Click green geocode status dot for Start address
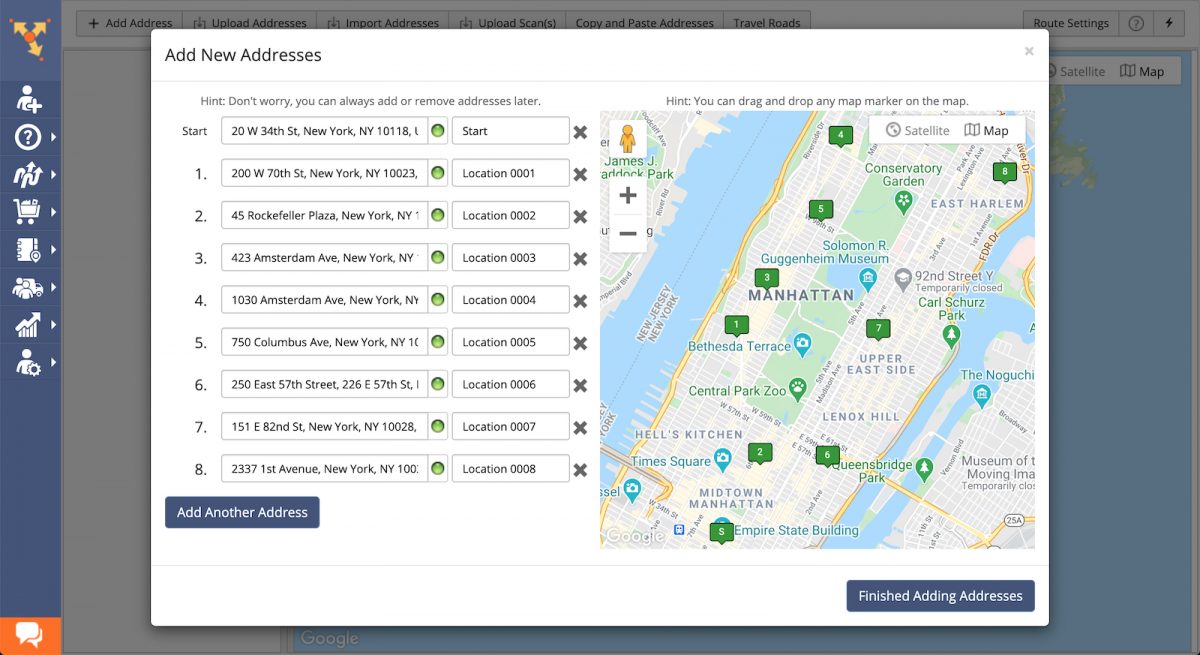 click(x=437, y=131)
